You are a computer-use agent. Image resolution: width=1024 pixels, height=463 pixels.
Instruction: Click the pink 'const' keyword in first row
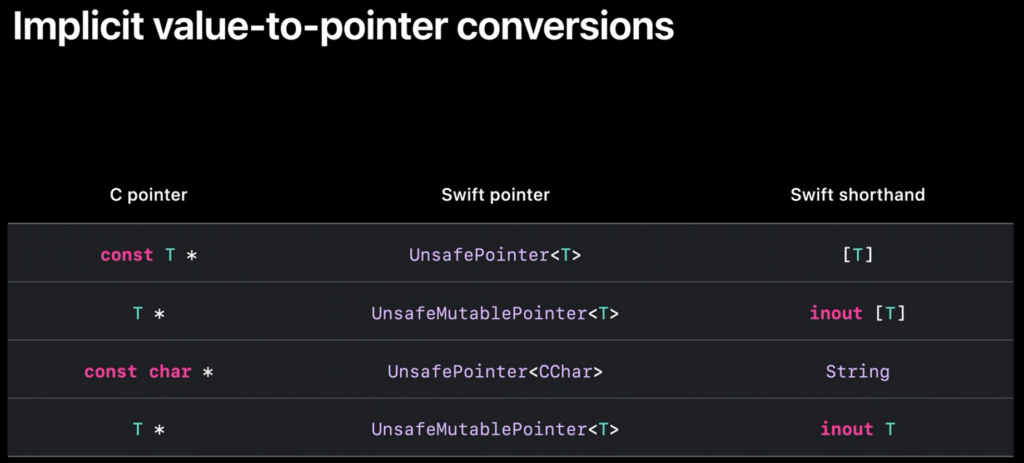click(127, 255)
